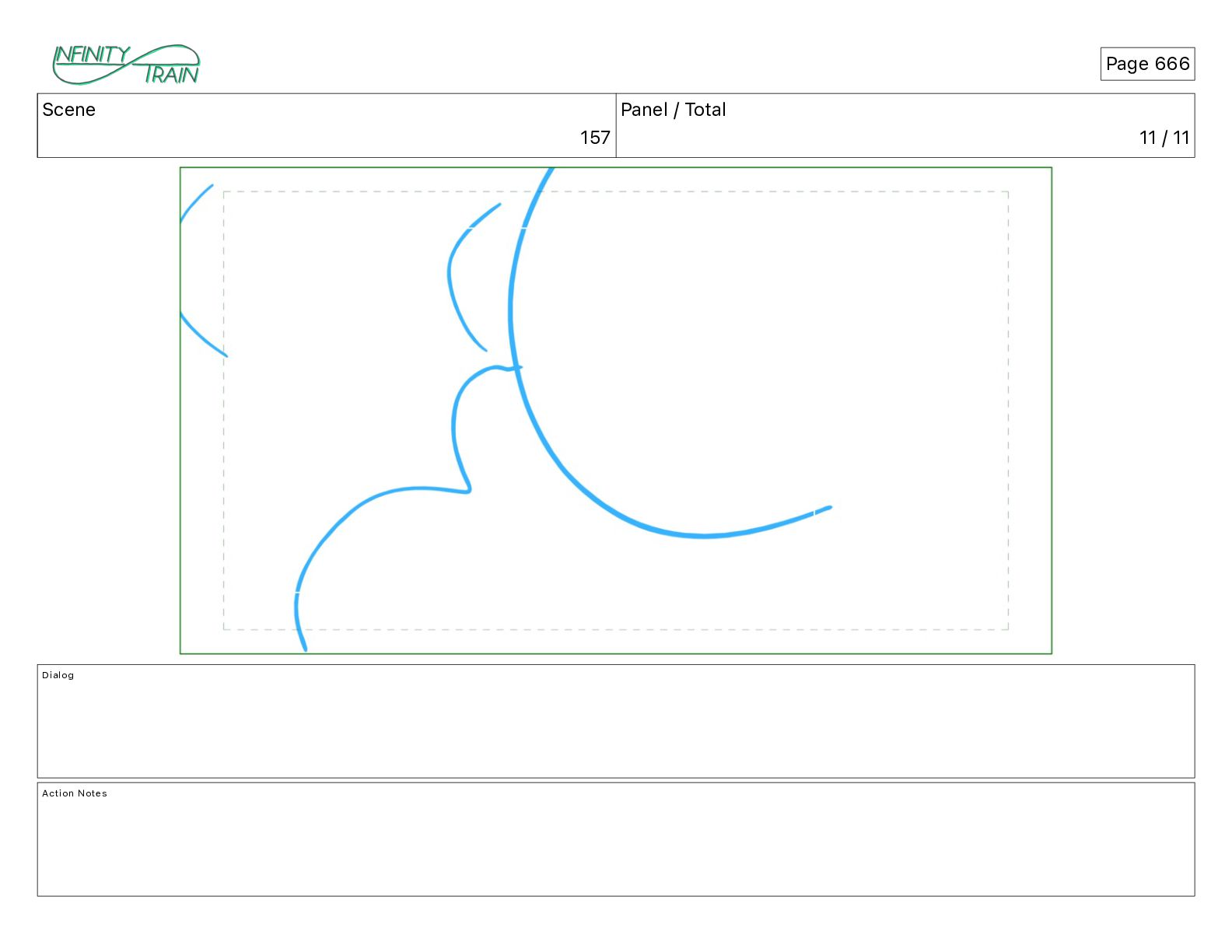Click the 'Action Notes' label
The height and width of the screenshot is (952, 1232).
coord(75,793)
